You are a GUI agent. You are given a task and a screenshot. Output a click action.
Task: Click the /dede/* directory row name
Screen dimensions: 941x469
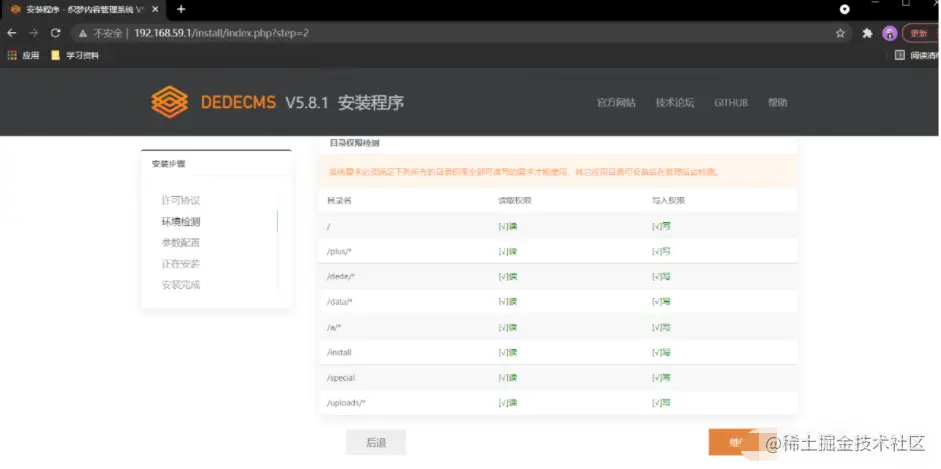coord(341,276)
